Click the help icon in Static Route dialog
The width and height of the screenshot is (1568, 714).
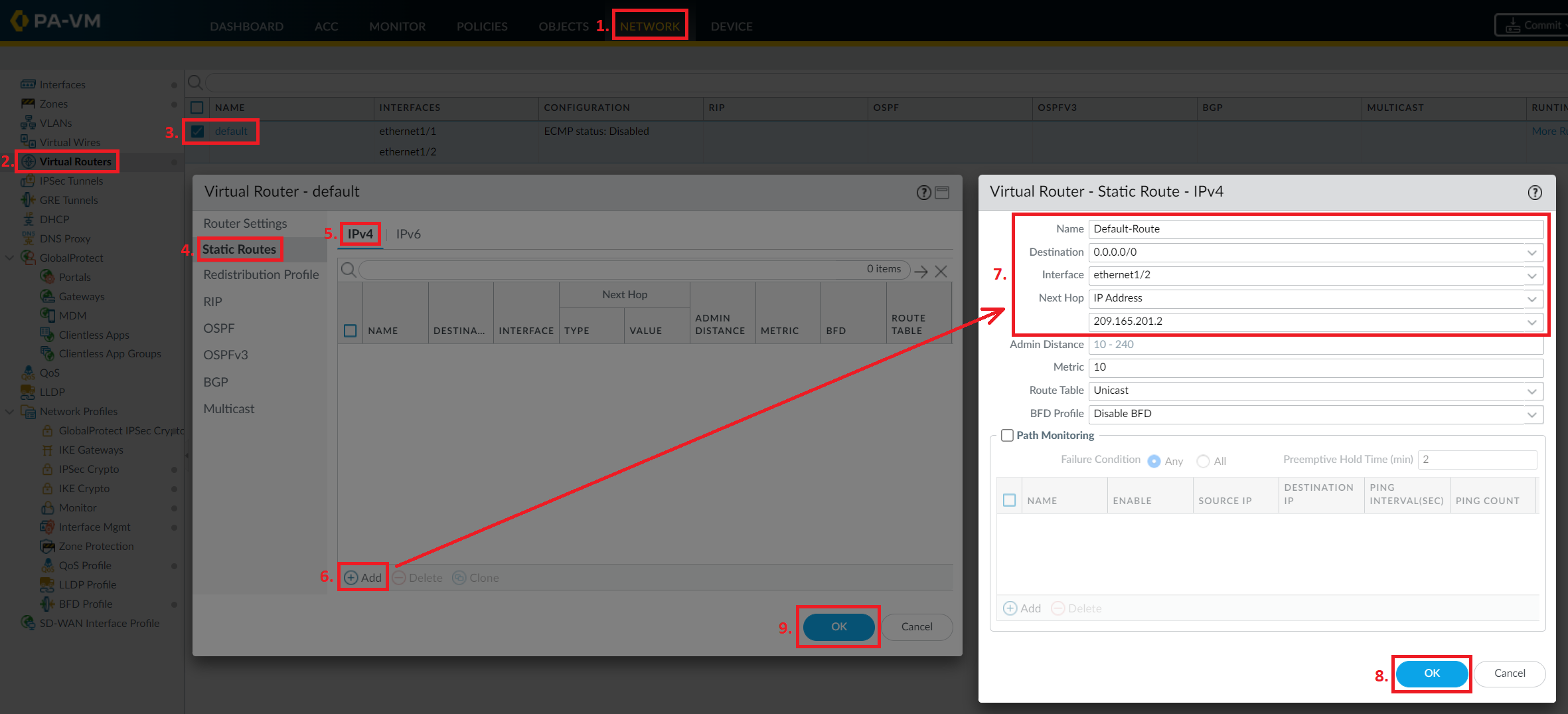[x=1535, y=193]
